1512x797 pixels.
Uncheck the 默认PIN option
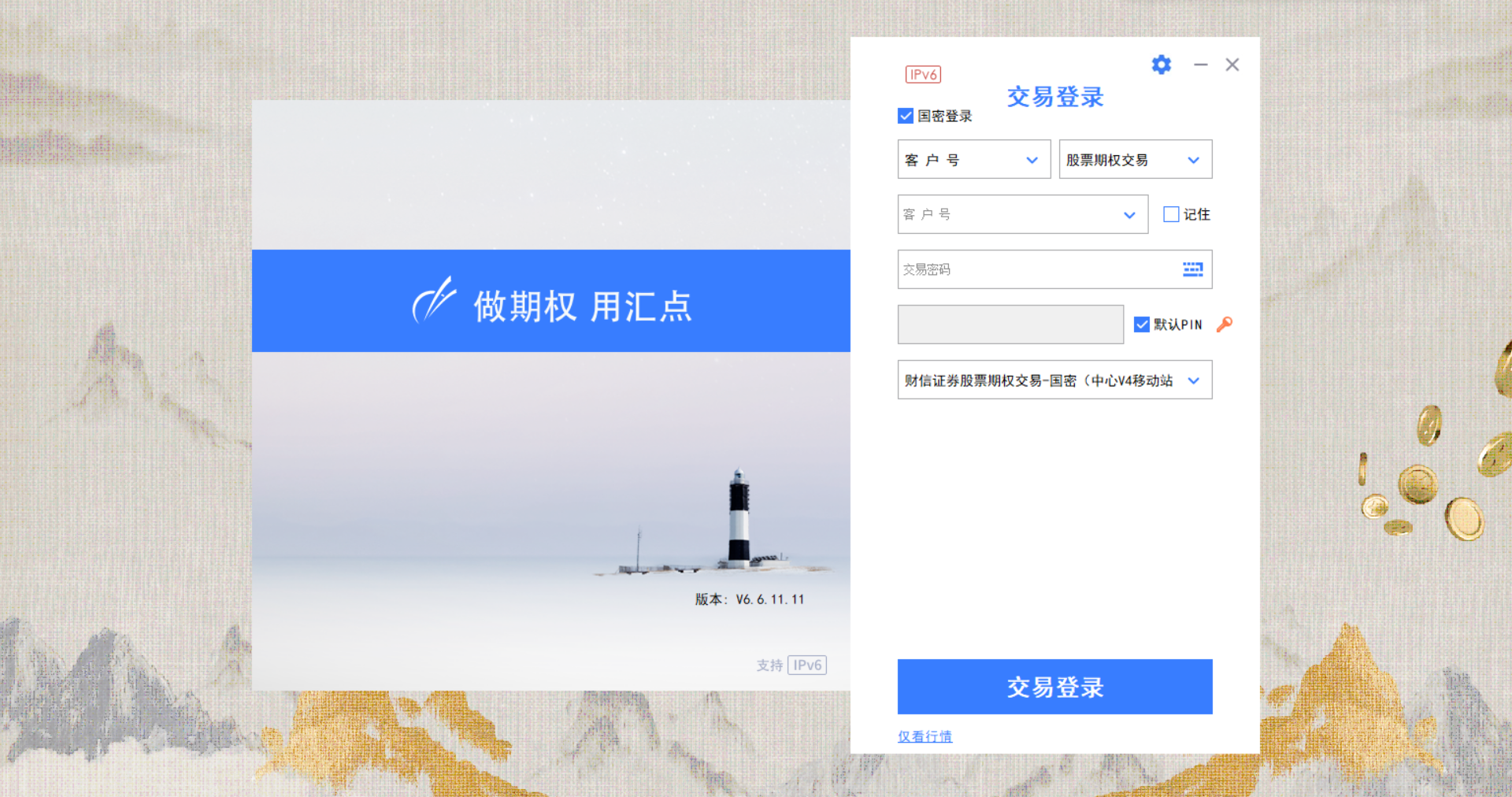[1142, 324]
